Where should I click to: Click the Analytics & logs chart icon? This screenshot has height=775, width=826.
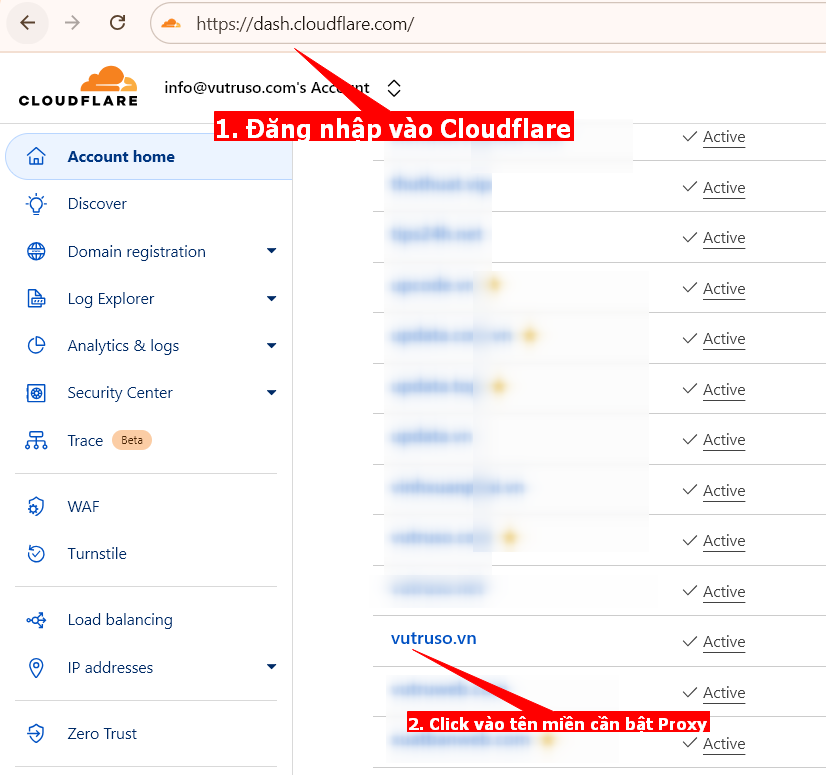[36, 346]
